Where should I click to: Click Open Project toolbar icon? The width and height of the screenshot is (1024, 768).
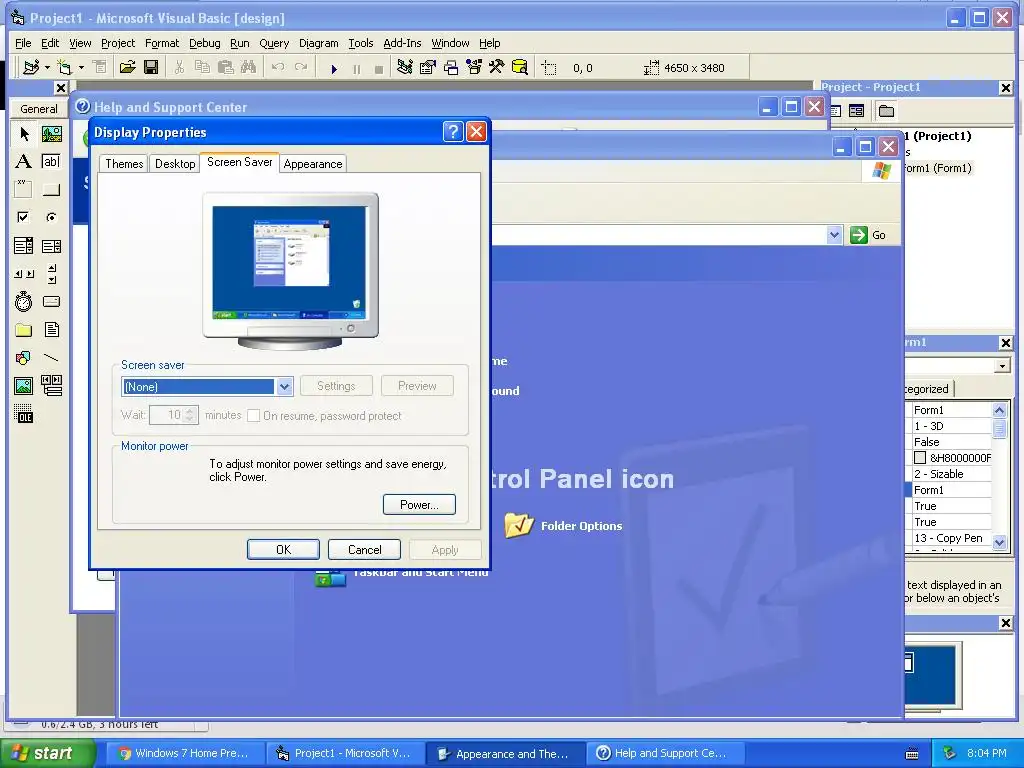[127, 67]
